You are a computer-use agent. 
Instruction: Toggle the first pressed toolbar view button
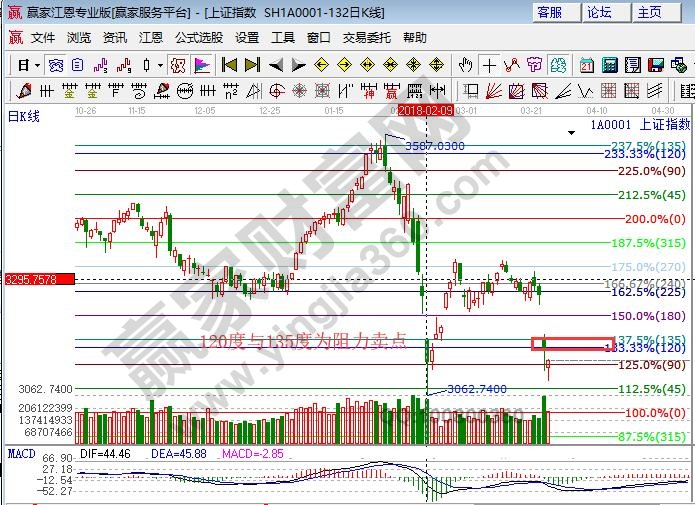(x=56, y=65)
